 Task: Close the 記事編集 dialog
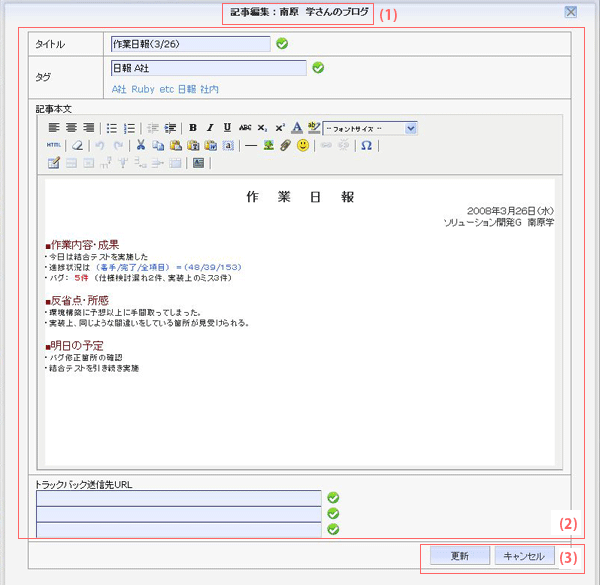click(x=571, y=12)
